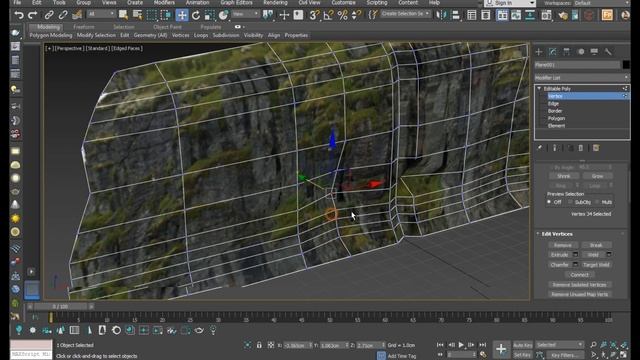640x360 pixels.
Task: Select the Preview Selection SubObj radio
Action: pyautogui.click(x=570, y=202)
